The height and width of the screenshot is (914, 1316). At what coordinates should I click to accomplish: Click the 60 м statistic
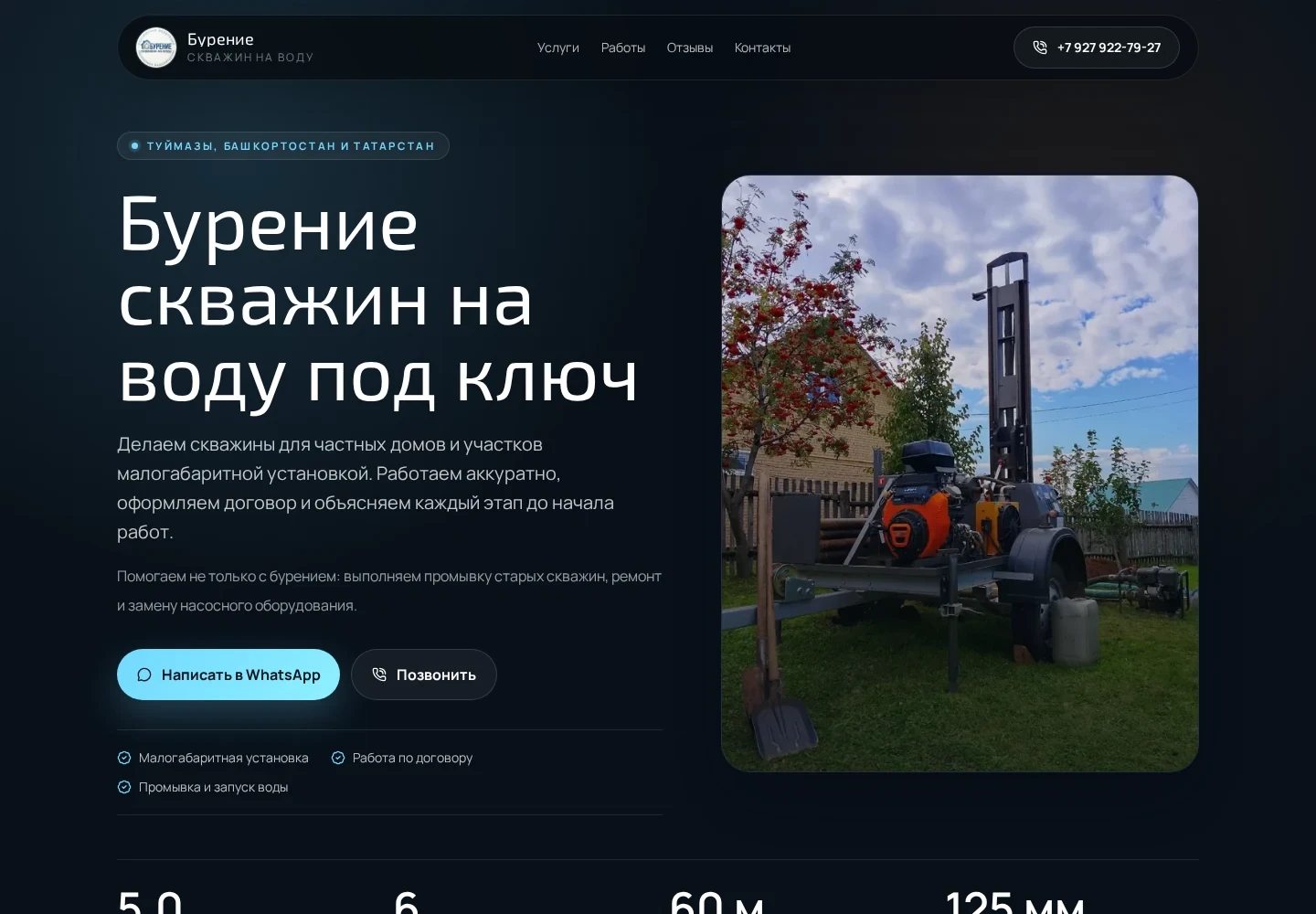[717, 903]
